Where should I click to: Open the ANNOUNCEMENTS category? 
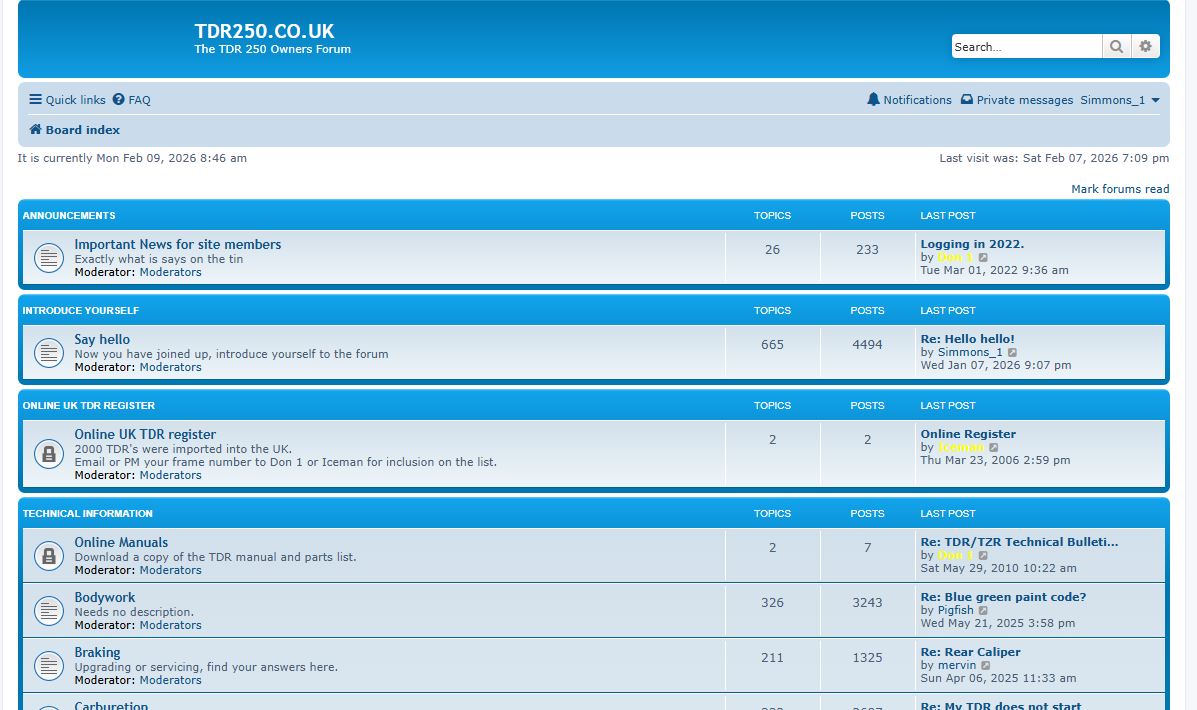pyautogui.click(x=69, y=215)
